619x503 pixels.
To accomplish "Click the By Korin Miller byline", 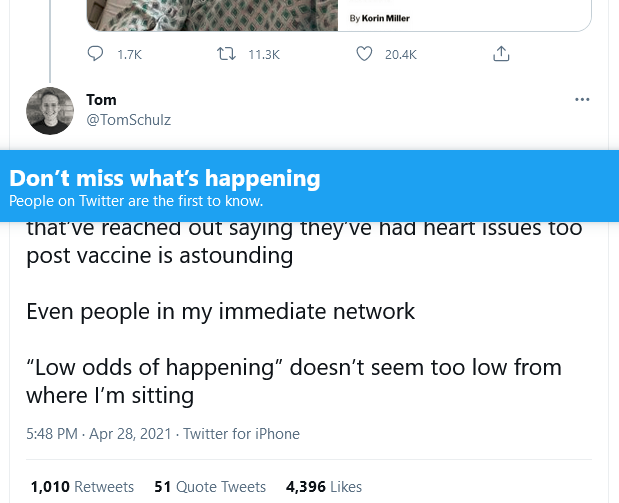I will [x=380, y=18].
